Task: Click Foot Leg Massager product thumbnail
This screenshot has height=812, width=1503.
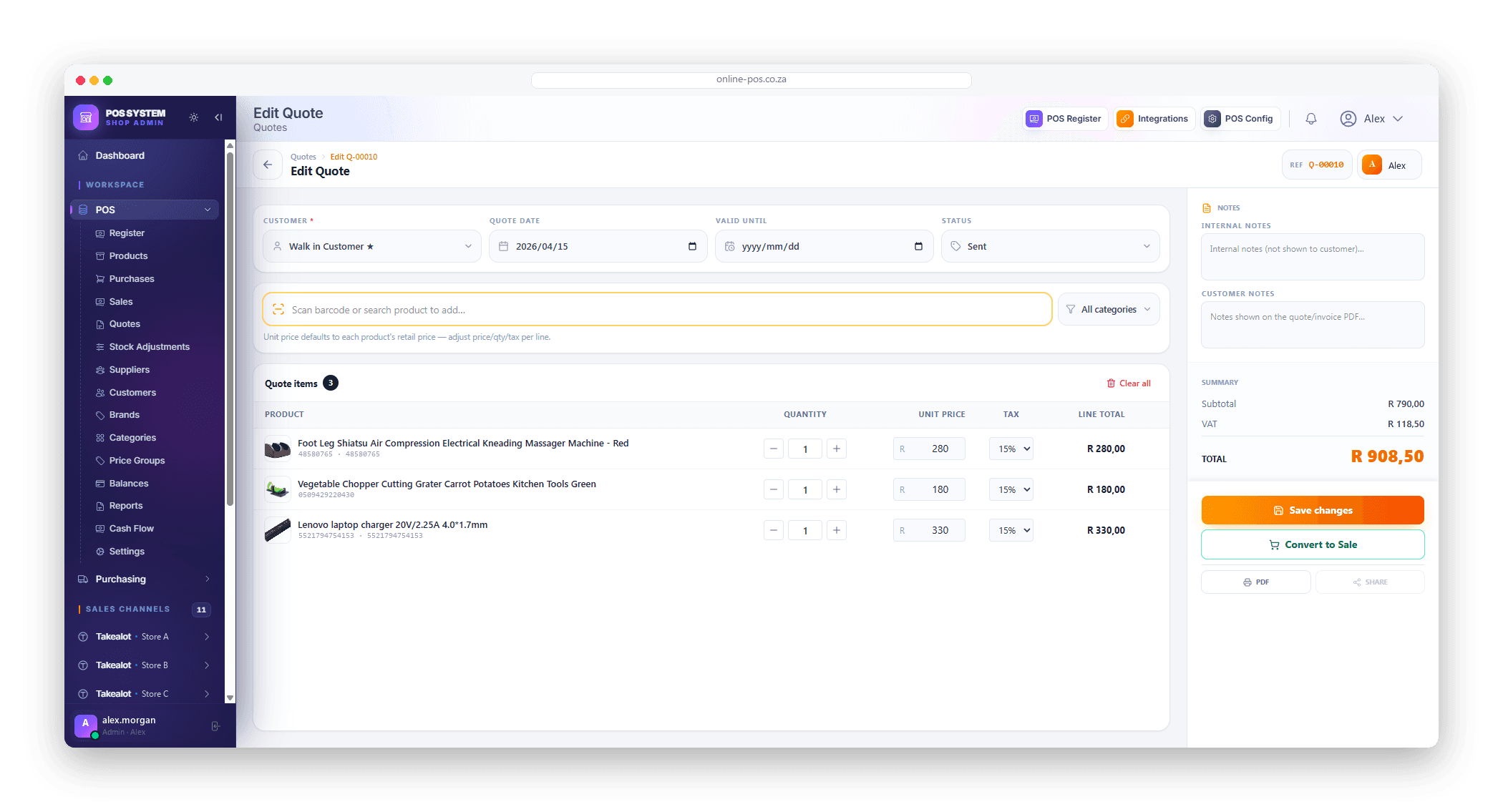Action: coord(278,449)
